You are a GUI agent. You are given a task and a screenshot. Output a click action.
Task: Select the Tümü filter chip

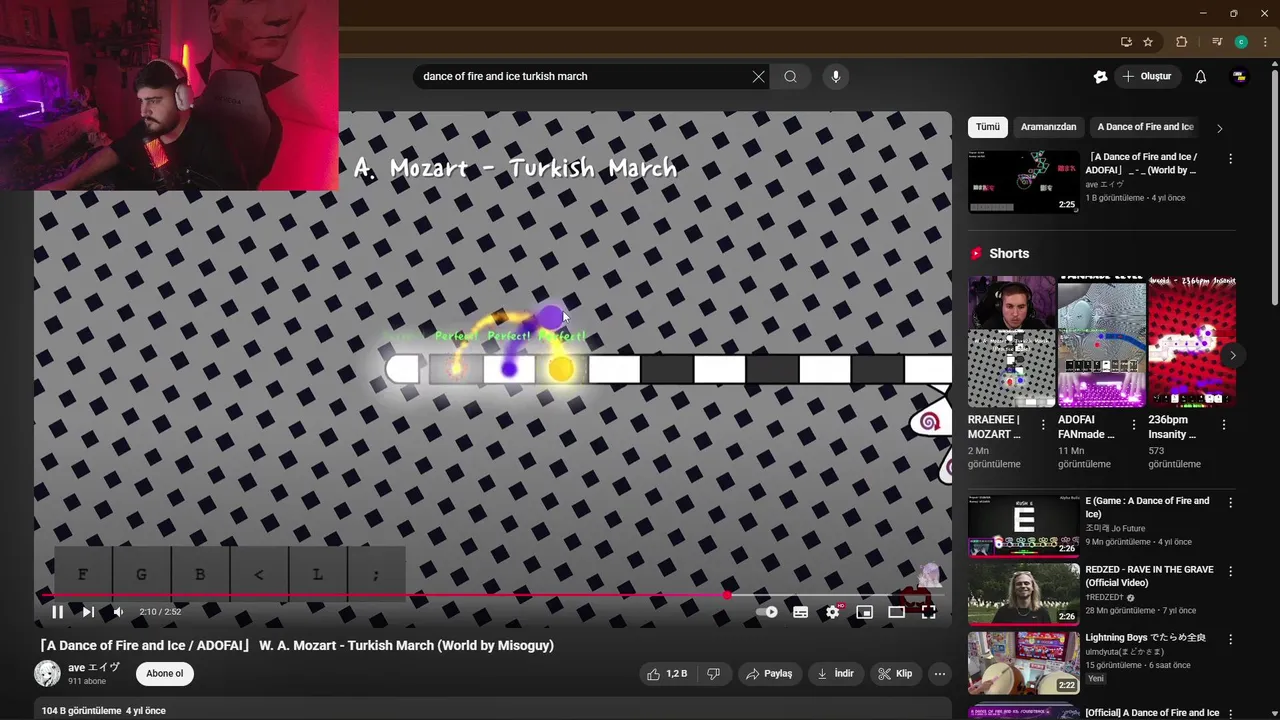pos(988,127)
